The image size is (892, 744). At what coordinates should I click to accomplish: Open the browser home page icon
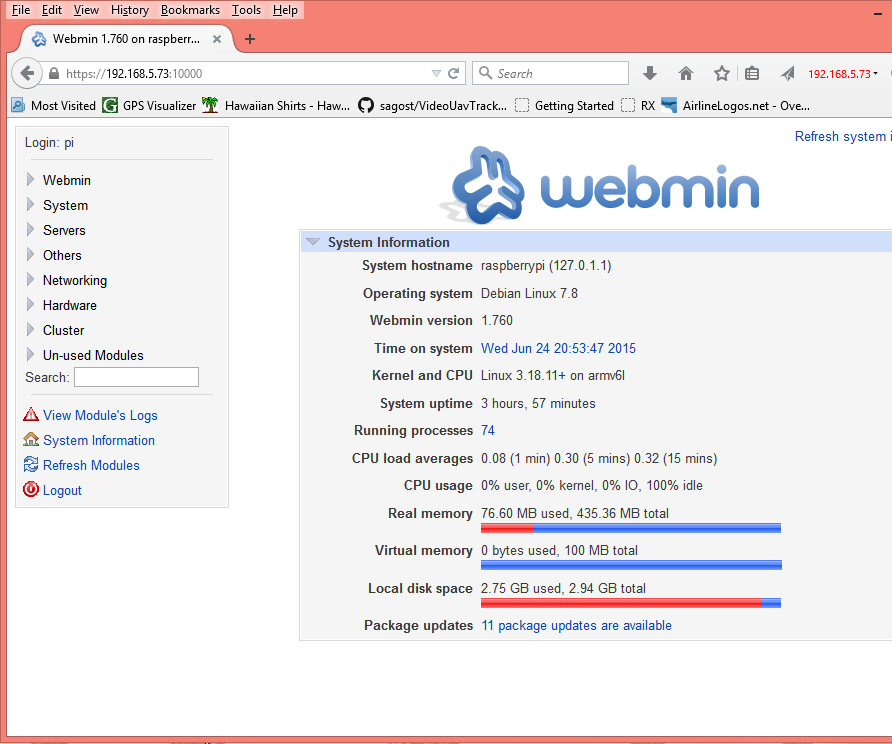tap(685, 73)
